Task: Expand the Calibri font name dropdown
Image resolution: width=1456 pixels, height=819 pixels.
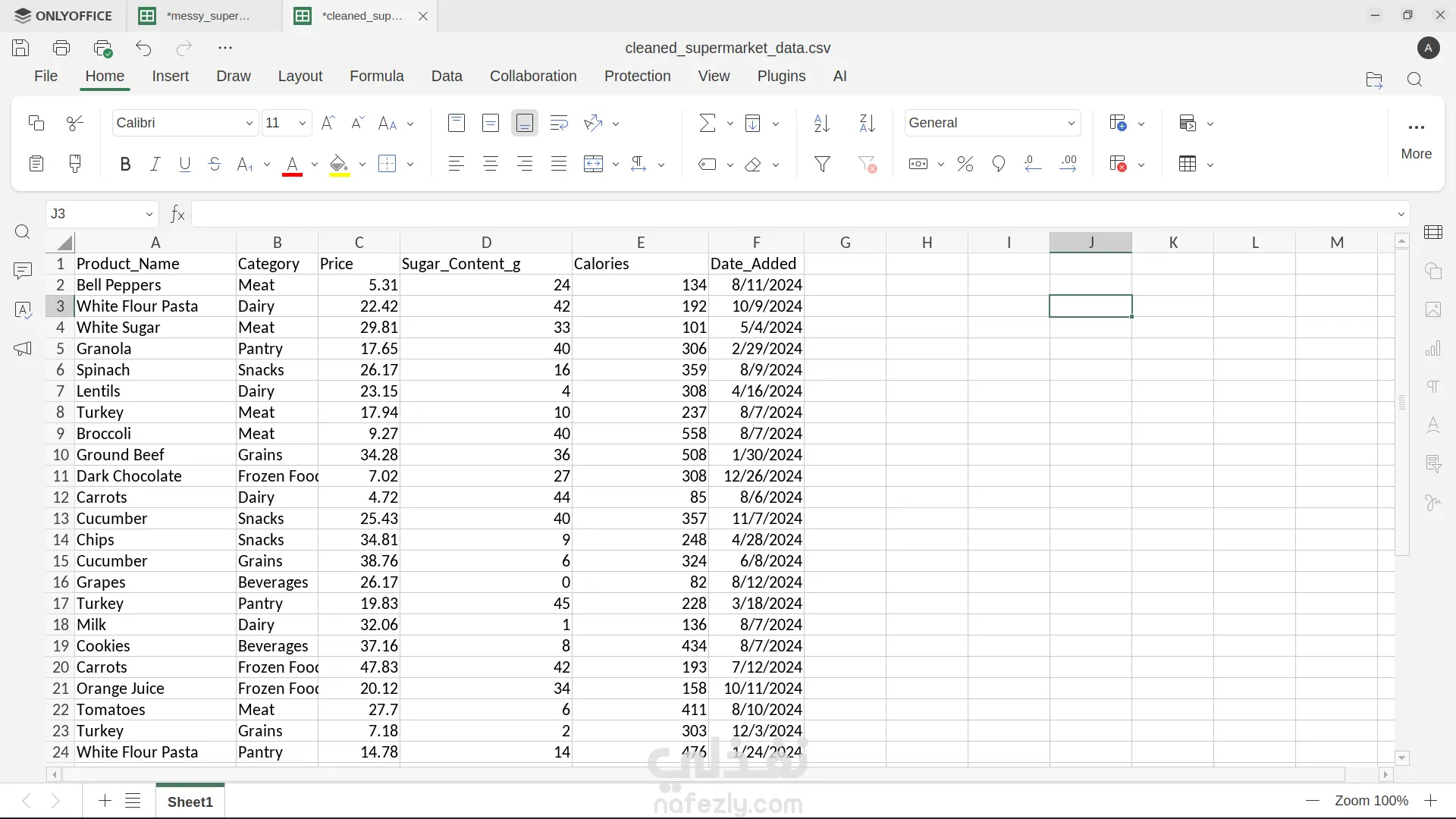Action: 249,123
